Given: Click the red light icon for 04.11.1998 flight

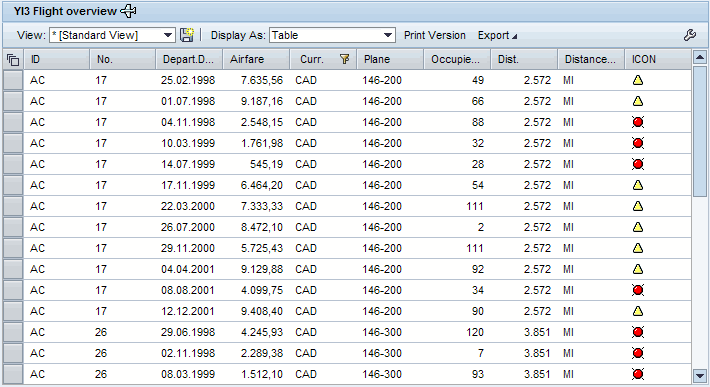Looking at the screenshot, I should (638, 122).
